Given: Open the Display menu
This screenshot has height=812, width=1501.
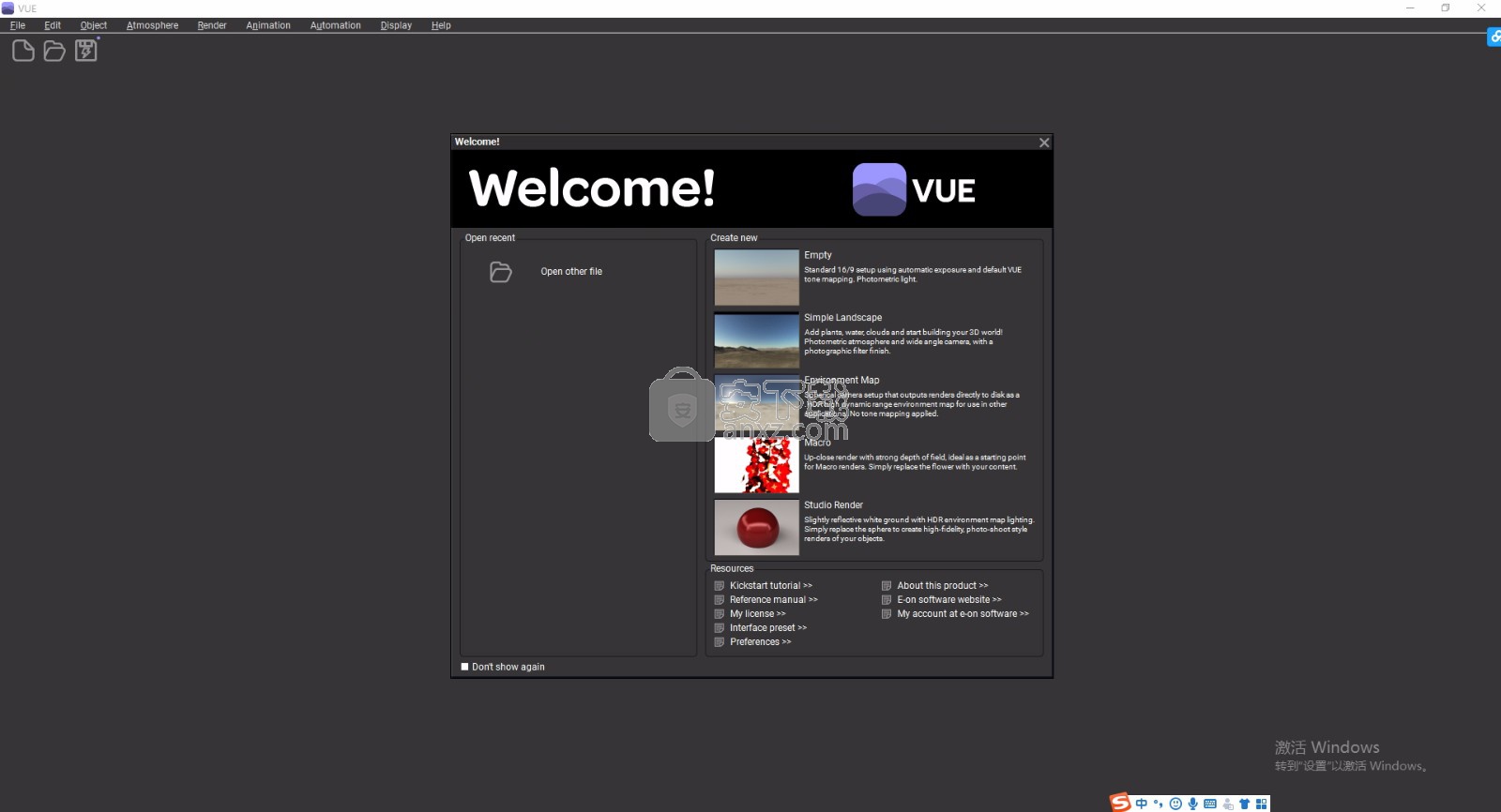Looking at the screenshot, I should [x=396, y=25].
